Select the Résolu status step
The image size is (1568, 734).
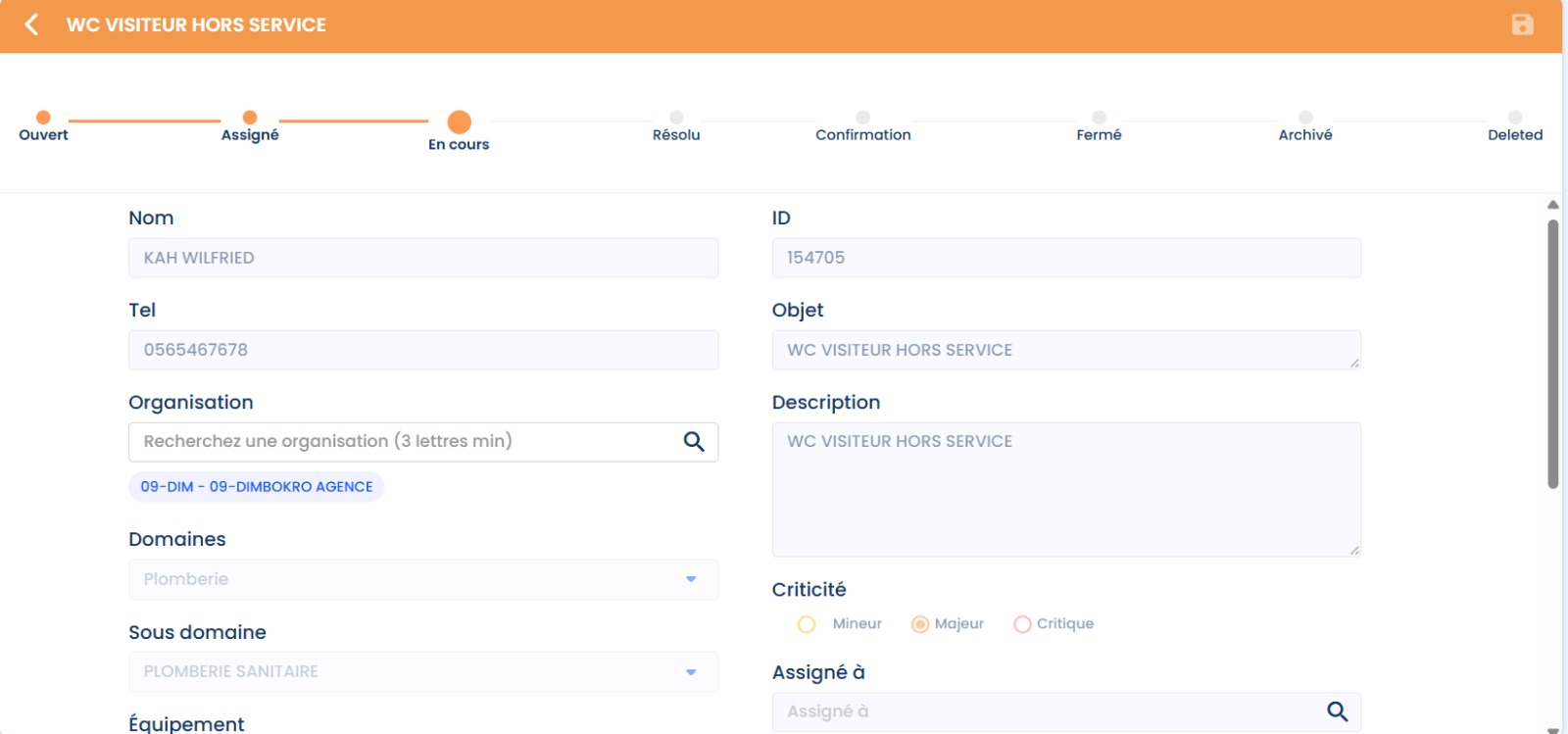pyautogui.click(x=676, y=119)
